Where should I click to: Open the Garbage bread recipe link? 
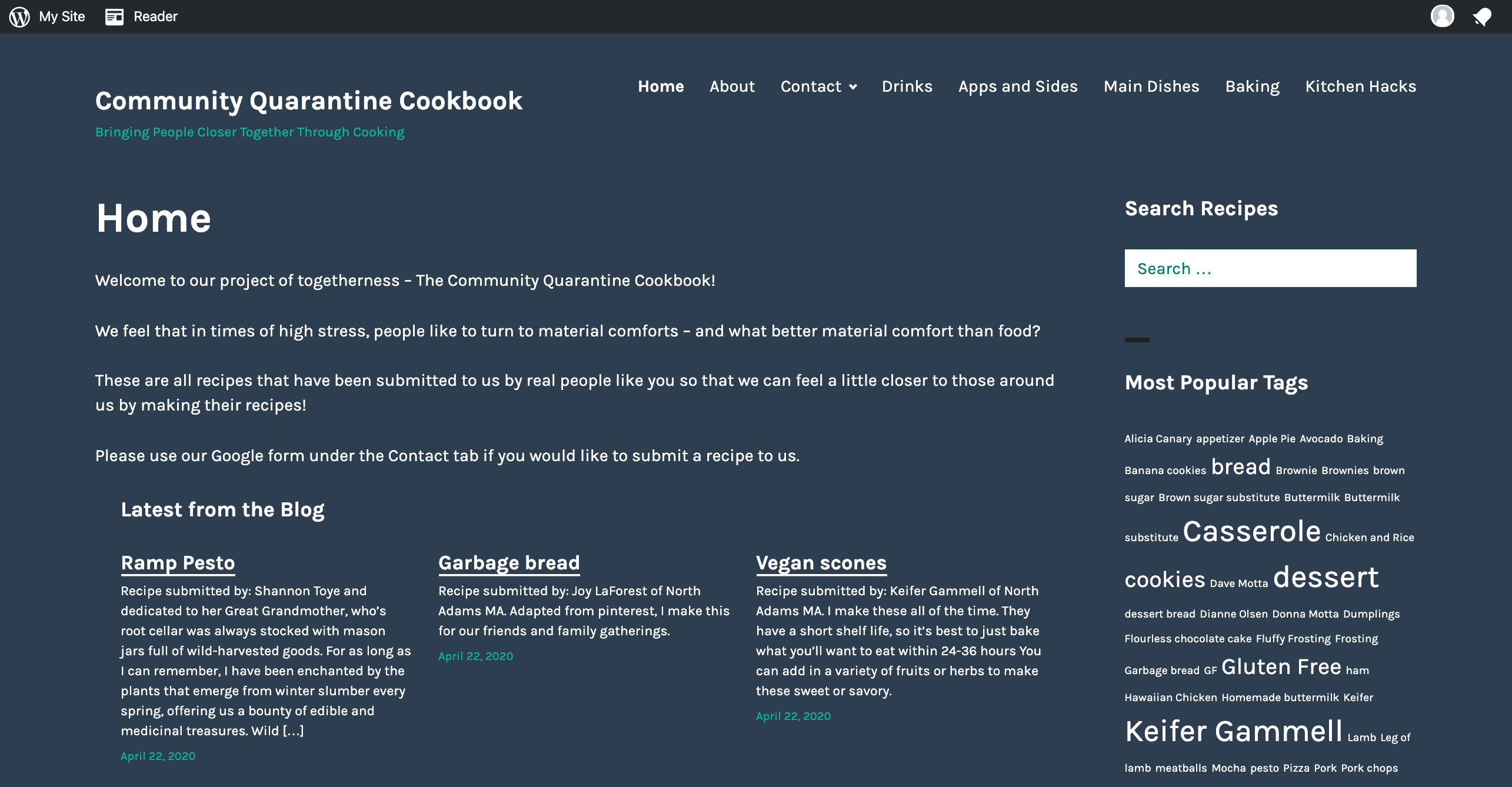(509, 562)
